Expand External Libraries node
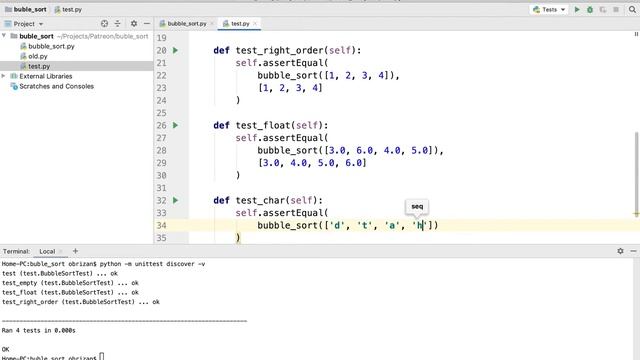This screenshot has width=640, height=360. [4, 76]
